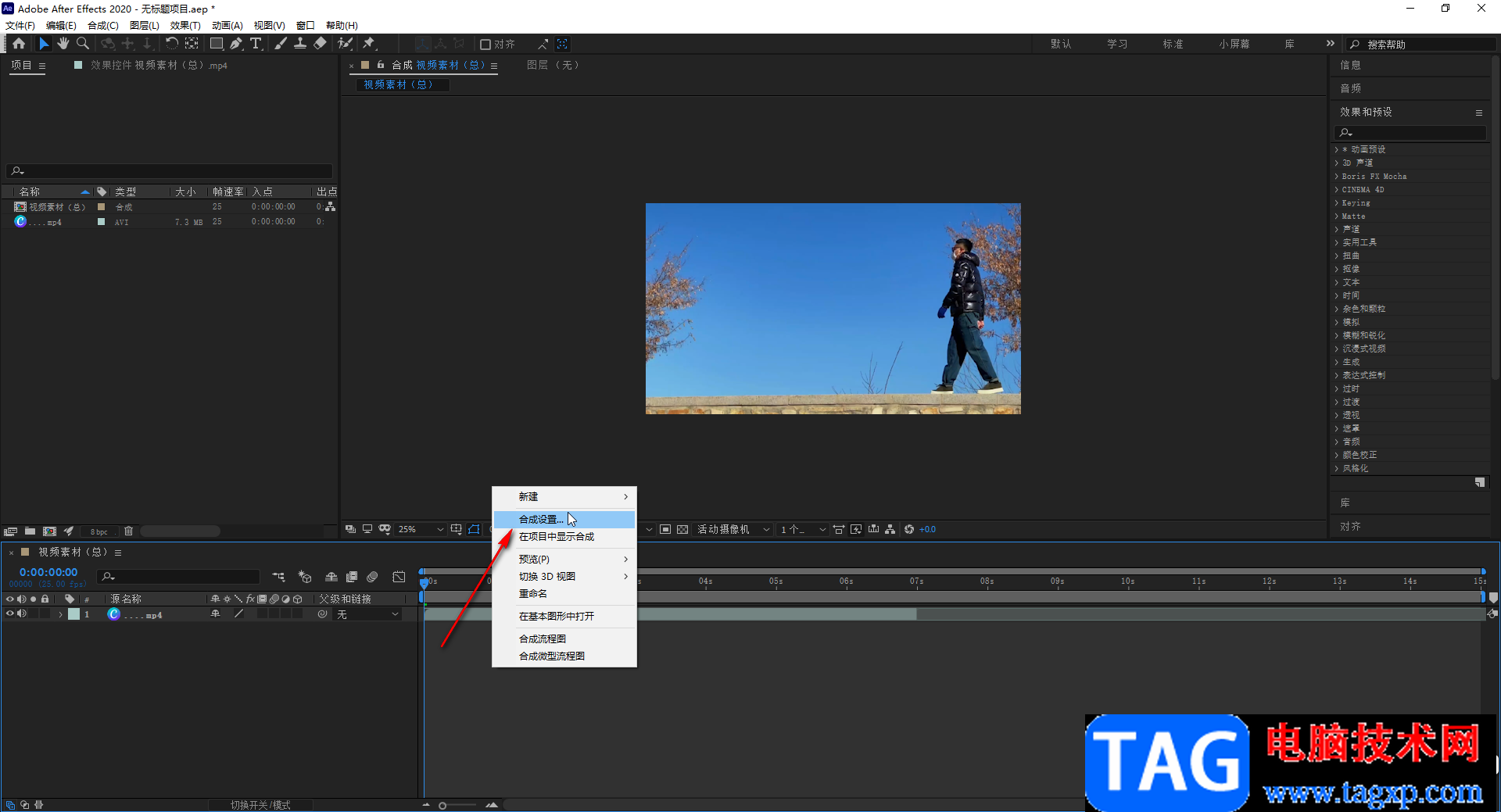
Task: Expand the workspace overflow chevron
Action: (x=1330, y=44)
